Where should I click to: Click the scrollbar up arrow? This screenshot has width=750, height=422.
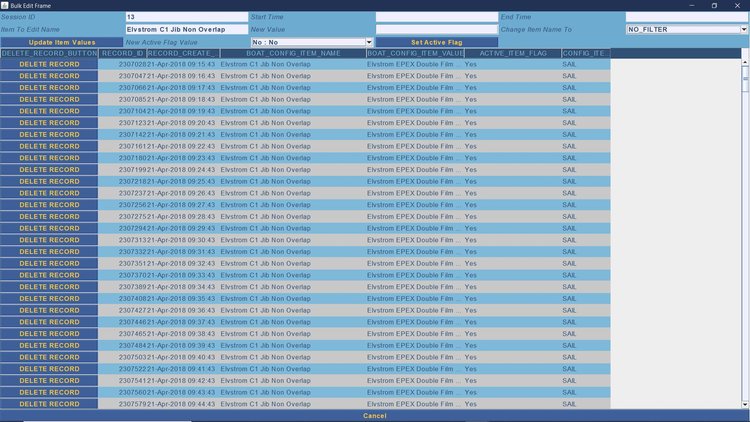point(745,53)
